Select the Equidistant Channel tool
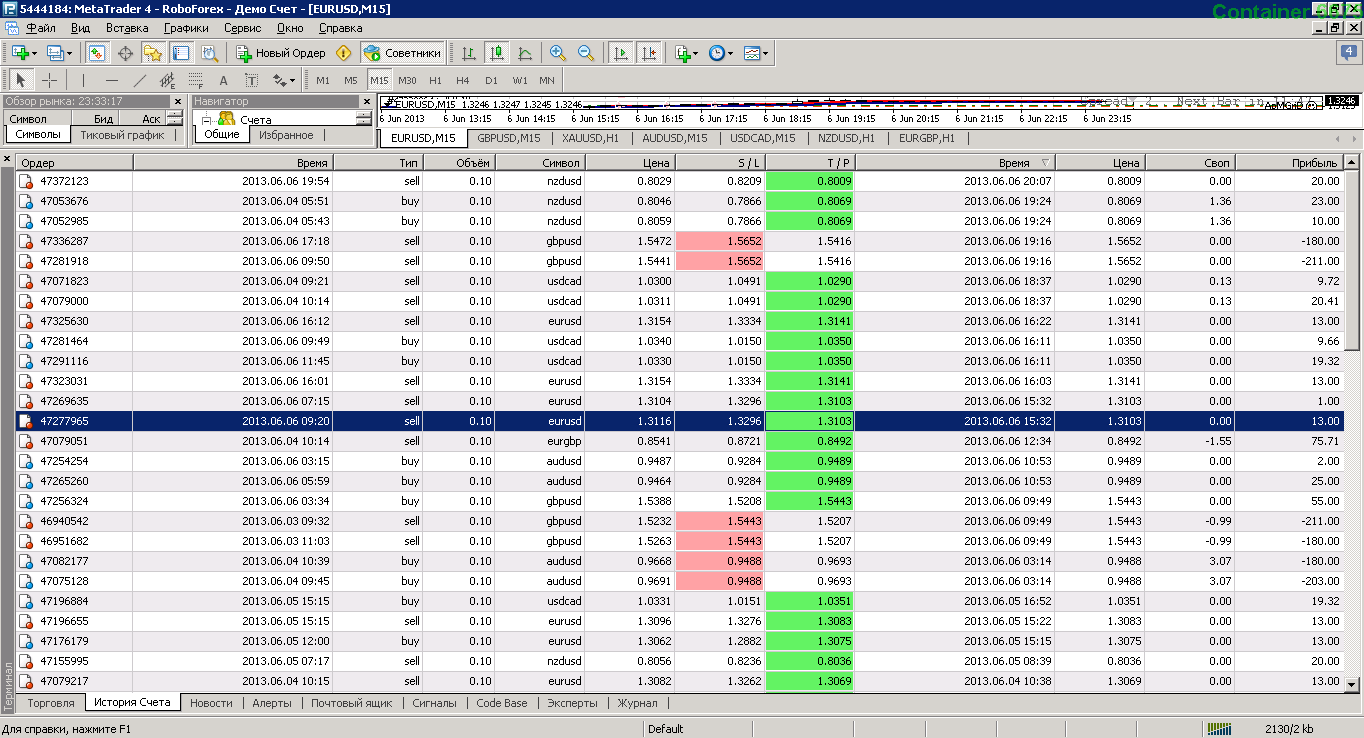The image size is (1364, 738). 168,80
